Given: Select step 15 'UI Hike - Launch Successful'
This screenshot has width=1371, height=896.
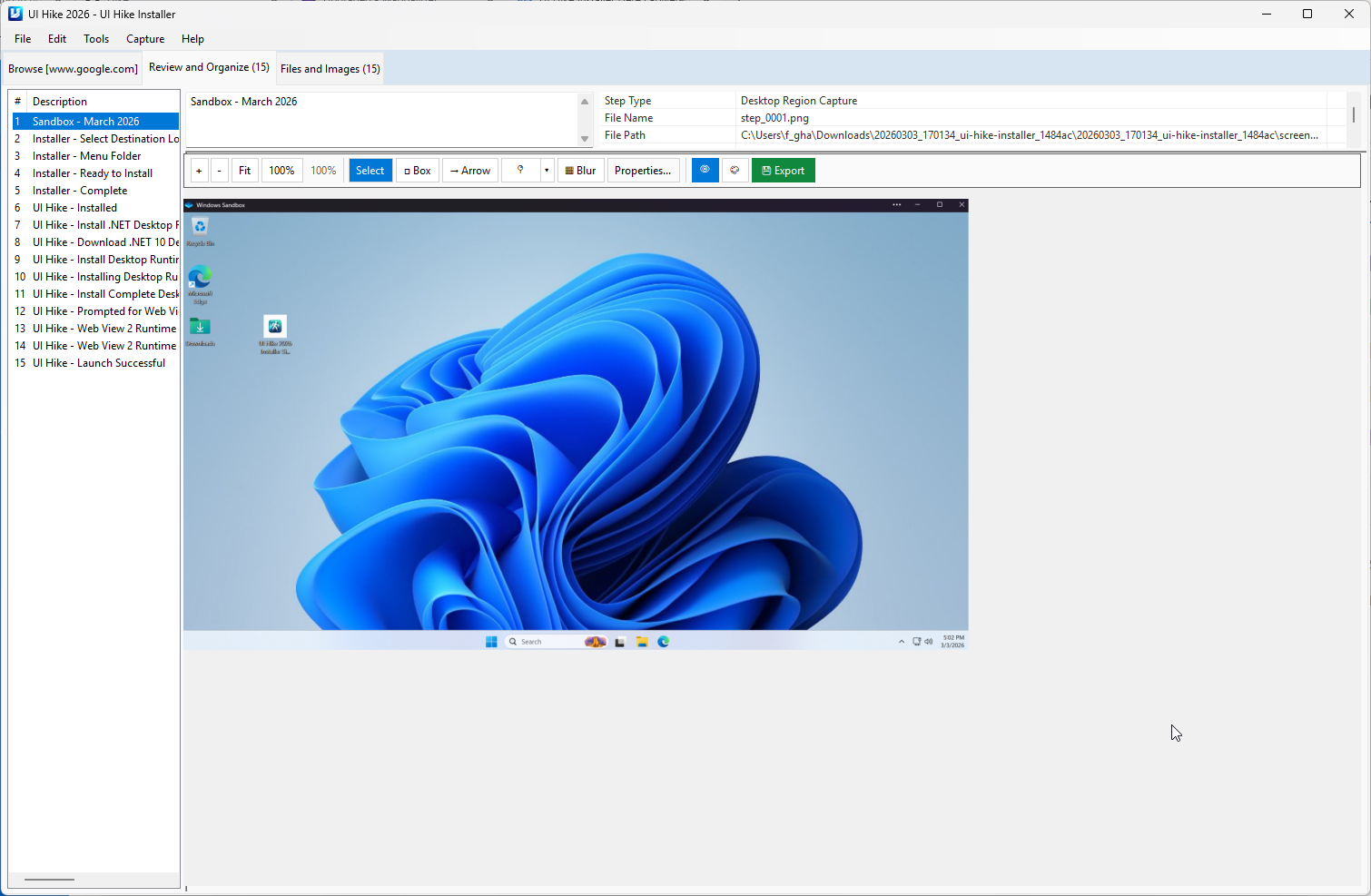Looking at the screenshot, I should 95,363.
